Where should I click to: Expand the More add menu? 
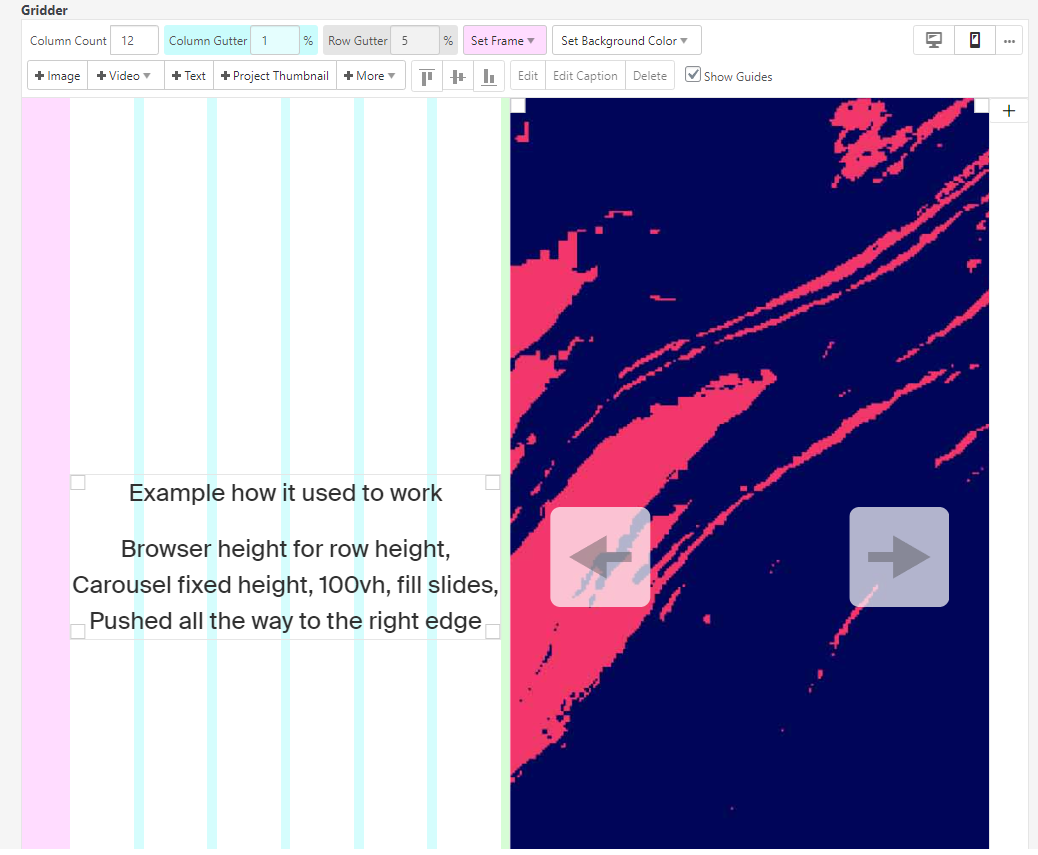point(371,76)
